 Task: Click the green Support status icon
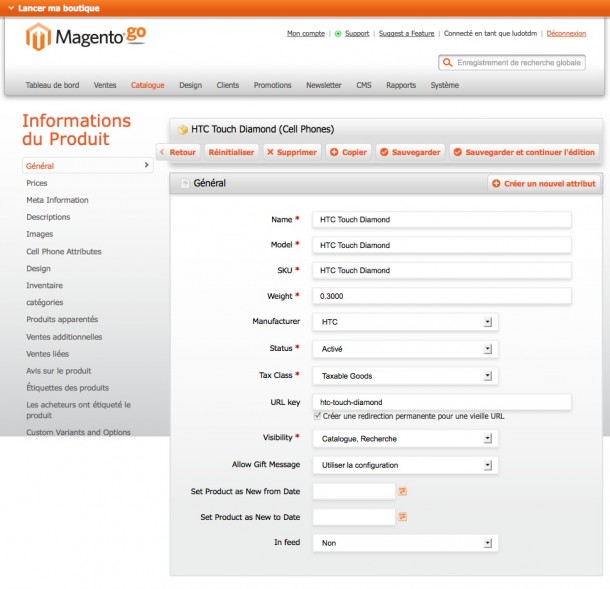[x=338, y=34]
